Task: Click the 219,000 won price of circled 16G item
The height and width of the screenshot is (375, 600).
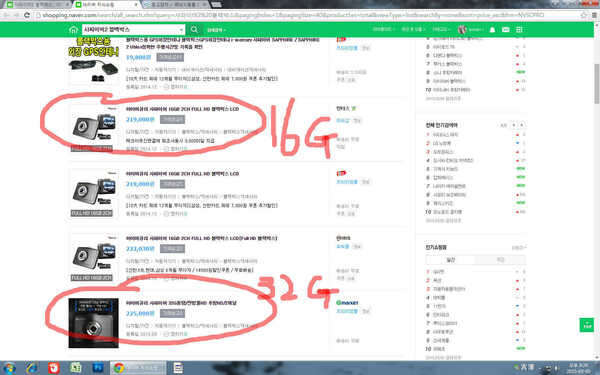Action: click(x=140, y=120)
